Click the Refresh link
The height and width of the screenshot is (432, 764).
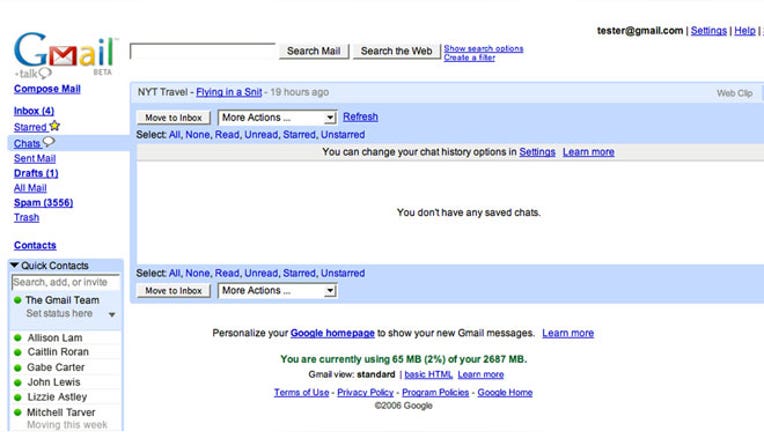click(x=361, y=117)
